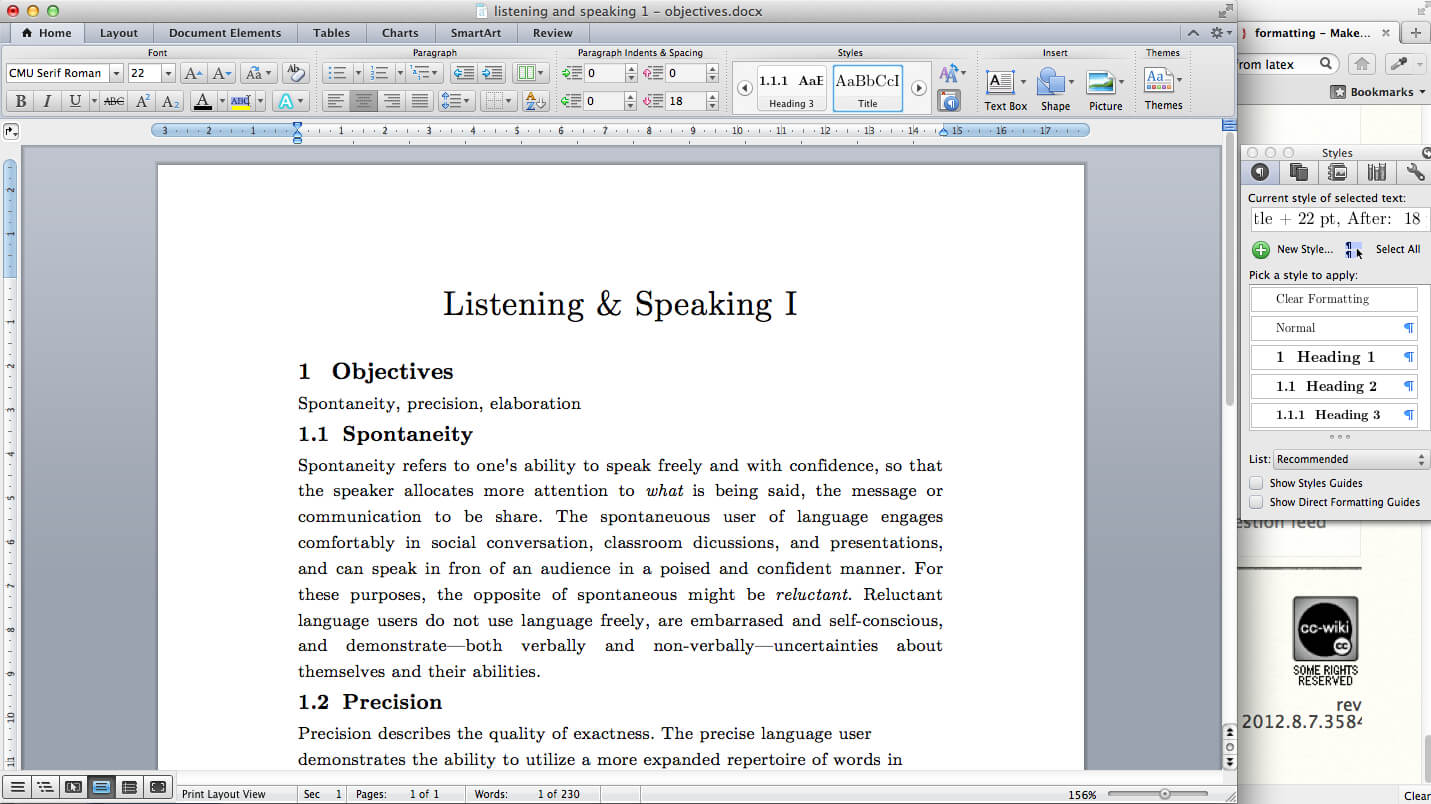Enable Show Direct Formatting Guides
The width and height of the screenshot is (1431, 804).
1257,502
